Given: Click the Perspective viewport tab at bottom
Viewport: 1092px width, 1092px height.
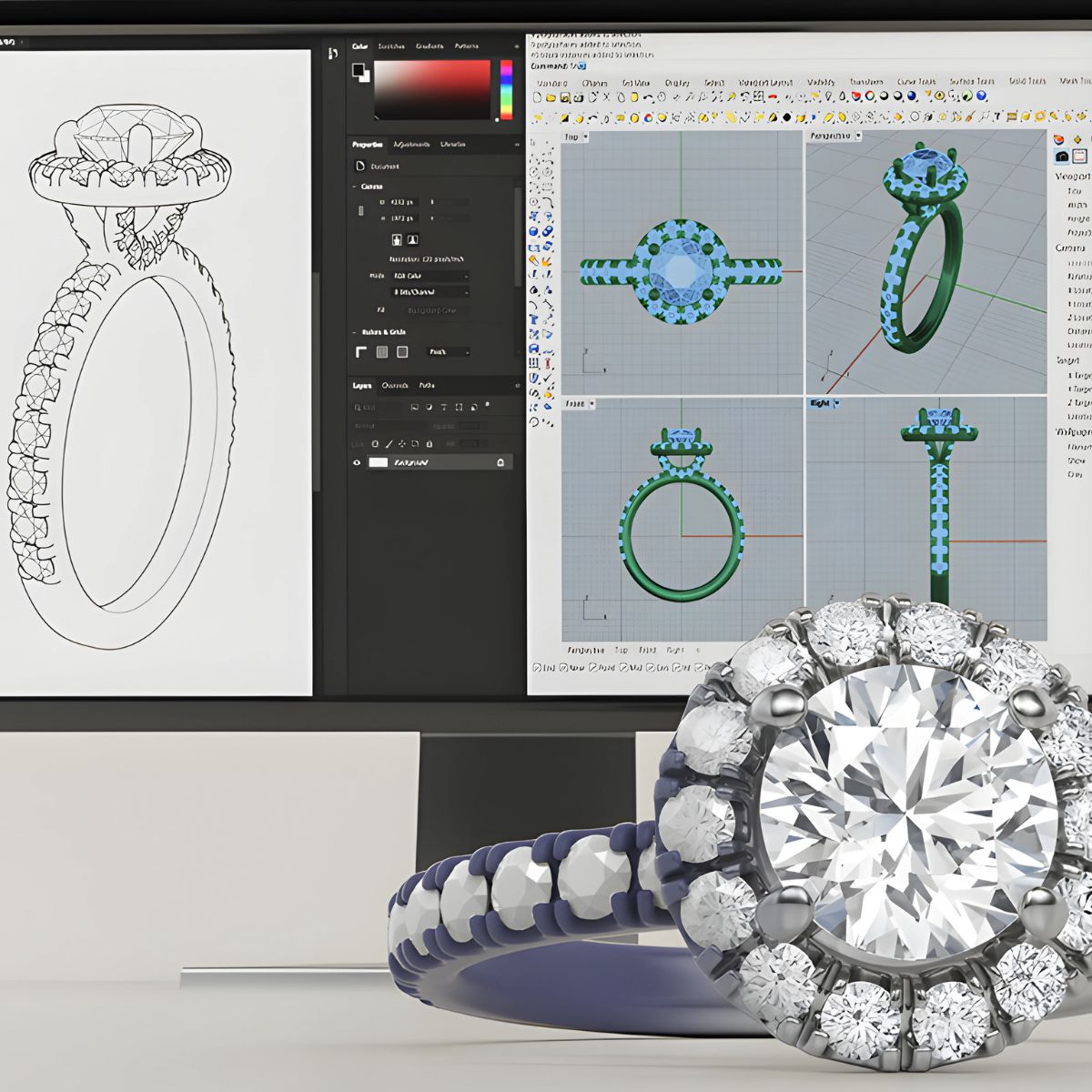Looking at the screenshot, I should [586, 651].
